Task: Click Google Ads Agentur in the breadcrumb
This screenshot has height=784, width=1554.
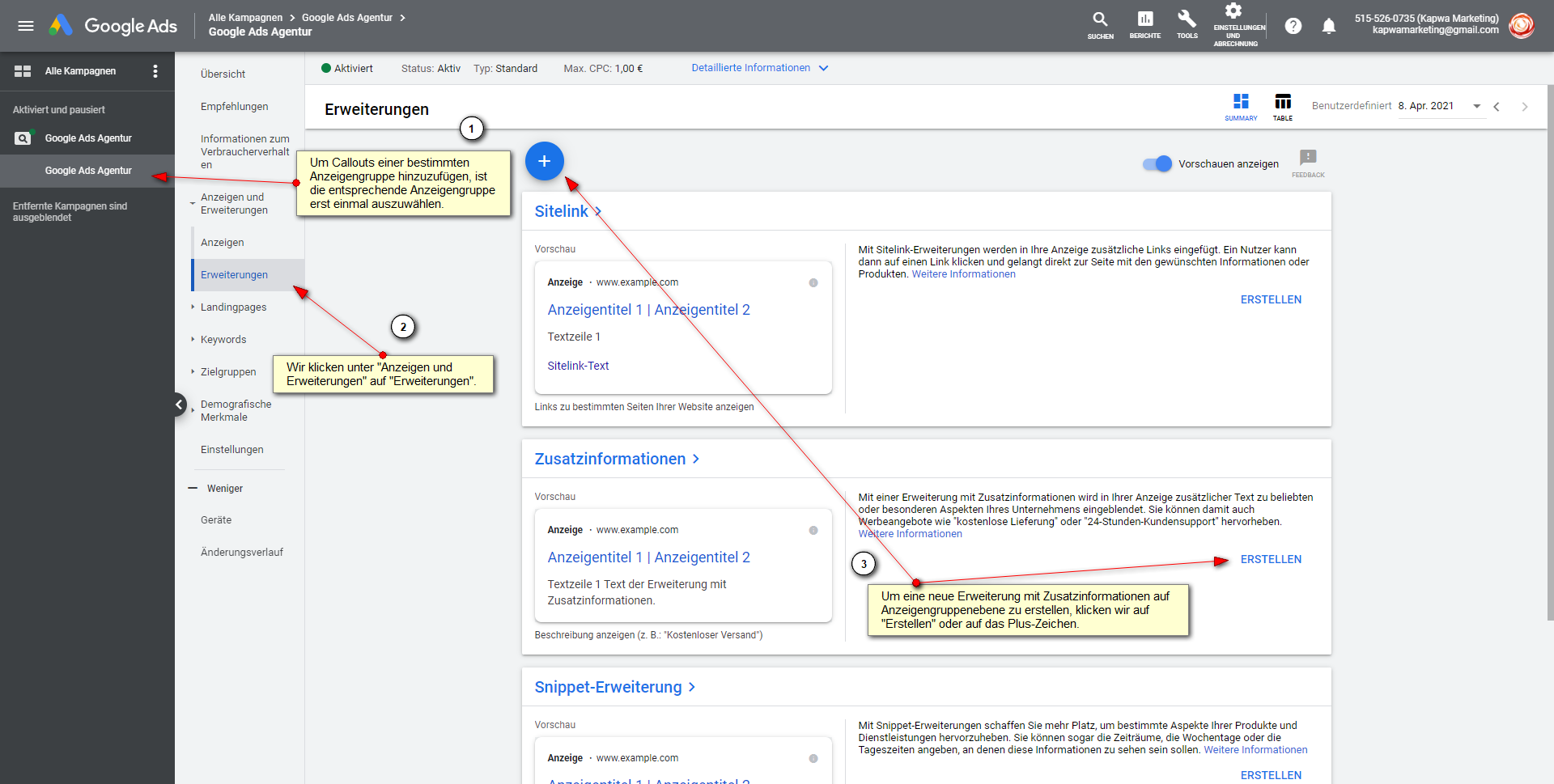Action: pos(347,18)
